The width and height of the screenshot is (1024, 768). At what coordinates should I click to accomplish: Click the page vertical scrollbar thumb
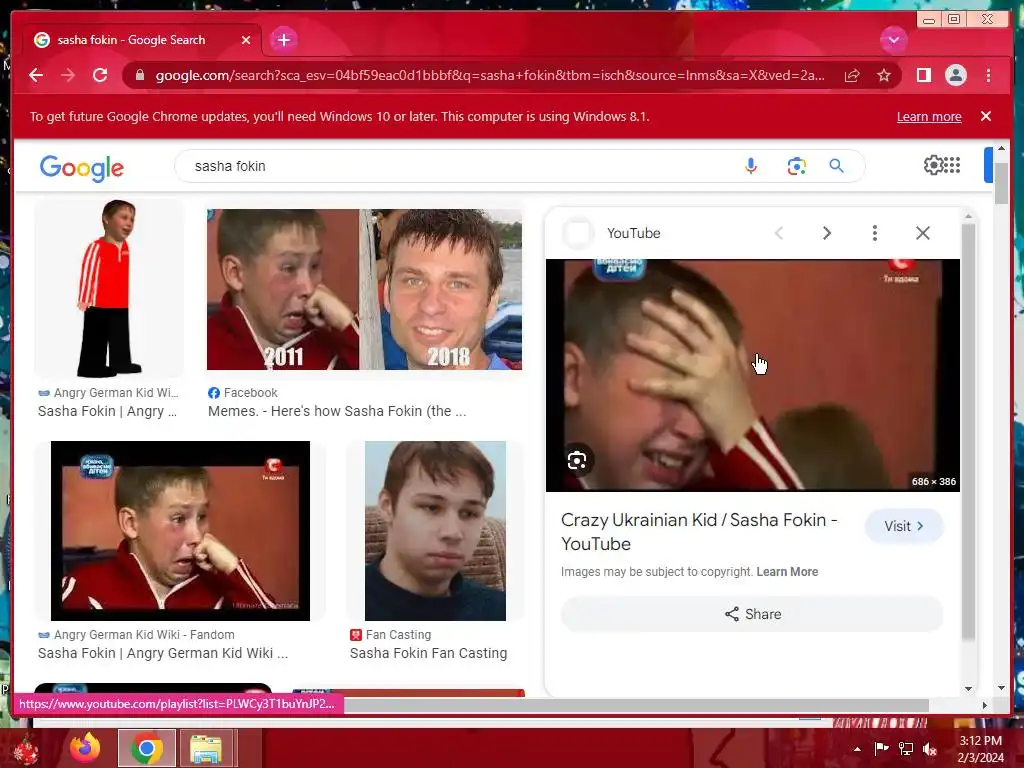[x=1001, y=182]
